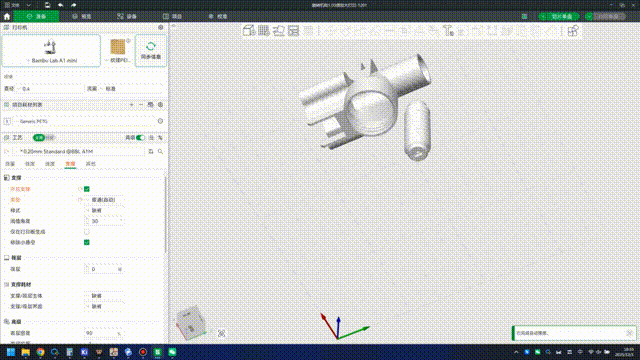Click the threshold angle field showing 30
The height and width of the screenshot is (360, 640).
point(104,221)
